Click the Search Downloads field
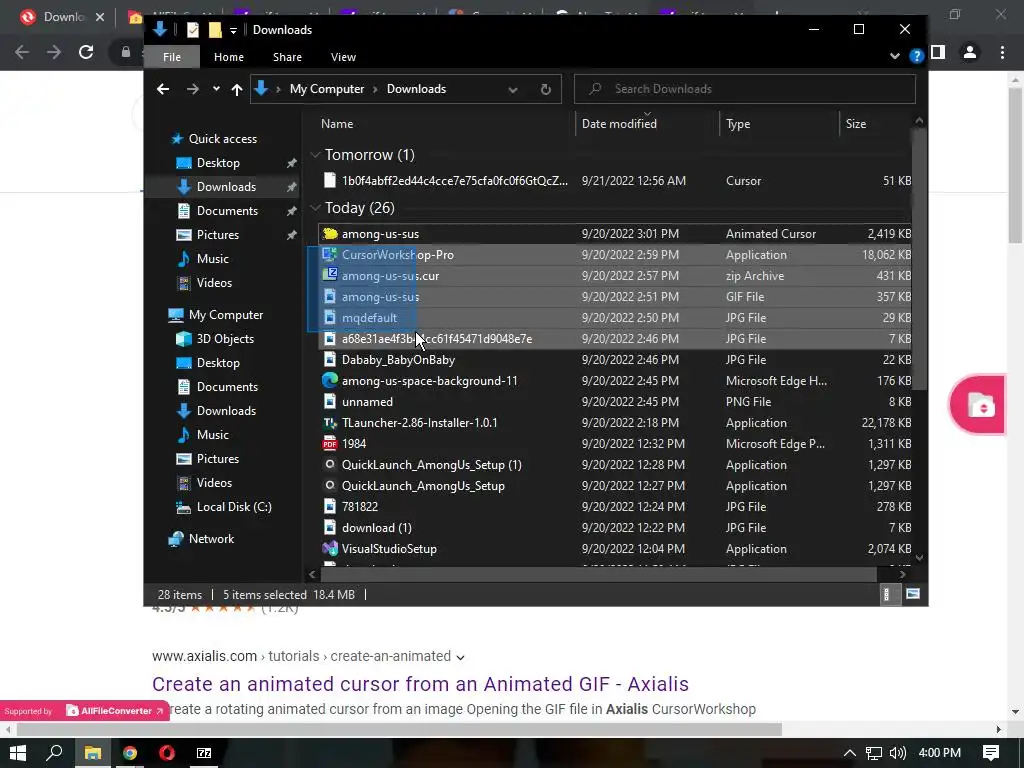This screenshot has width=1024, height=768. (744, 89)
